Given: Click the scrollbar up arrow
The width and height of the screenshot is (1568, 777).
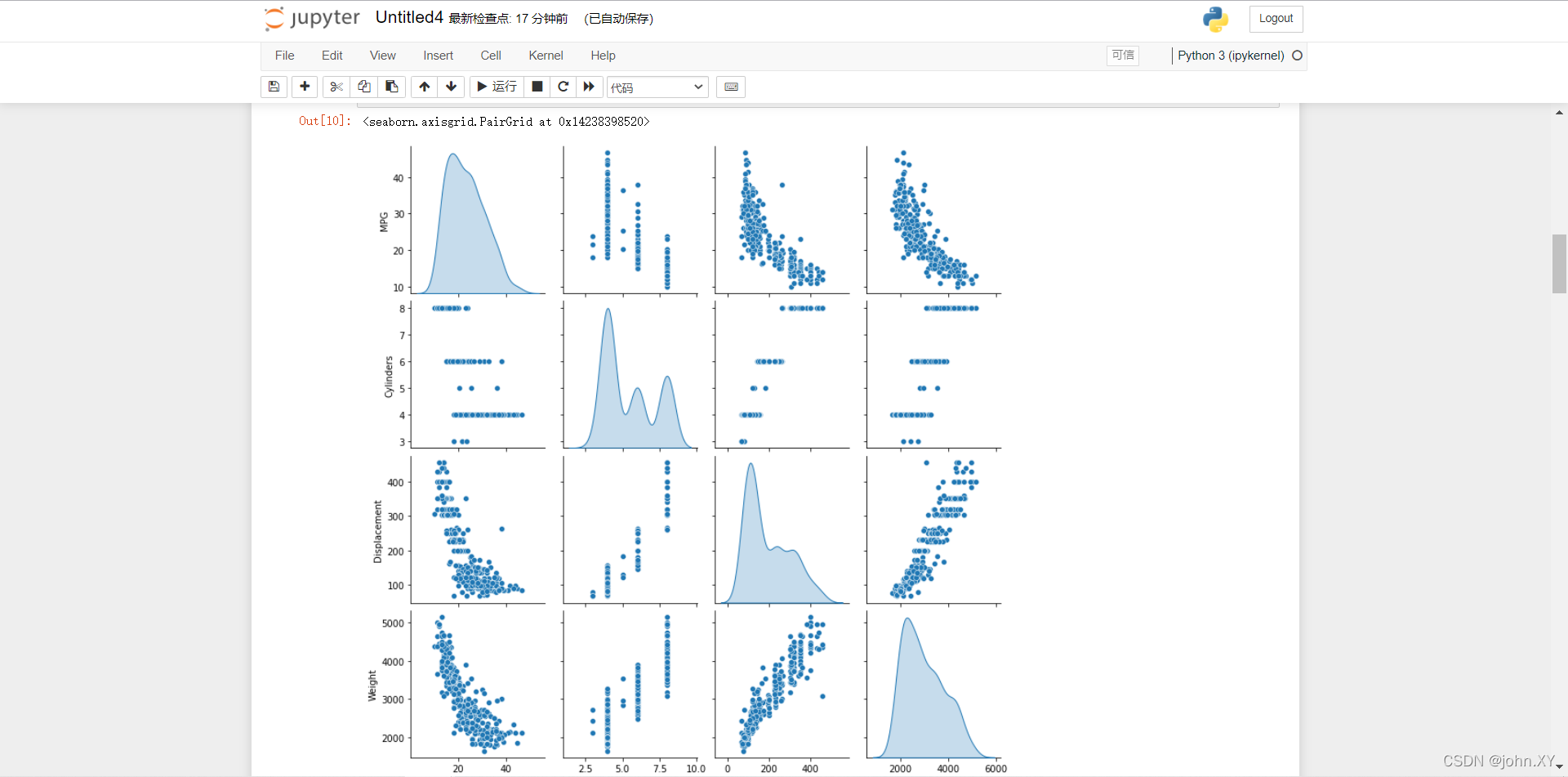Looking at the screenshot, I should pos(1559,112).
